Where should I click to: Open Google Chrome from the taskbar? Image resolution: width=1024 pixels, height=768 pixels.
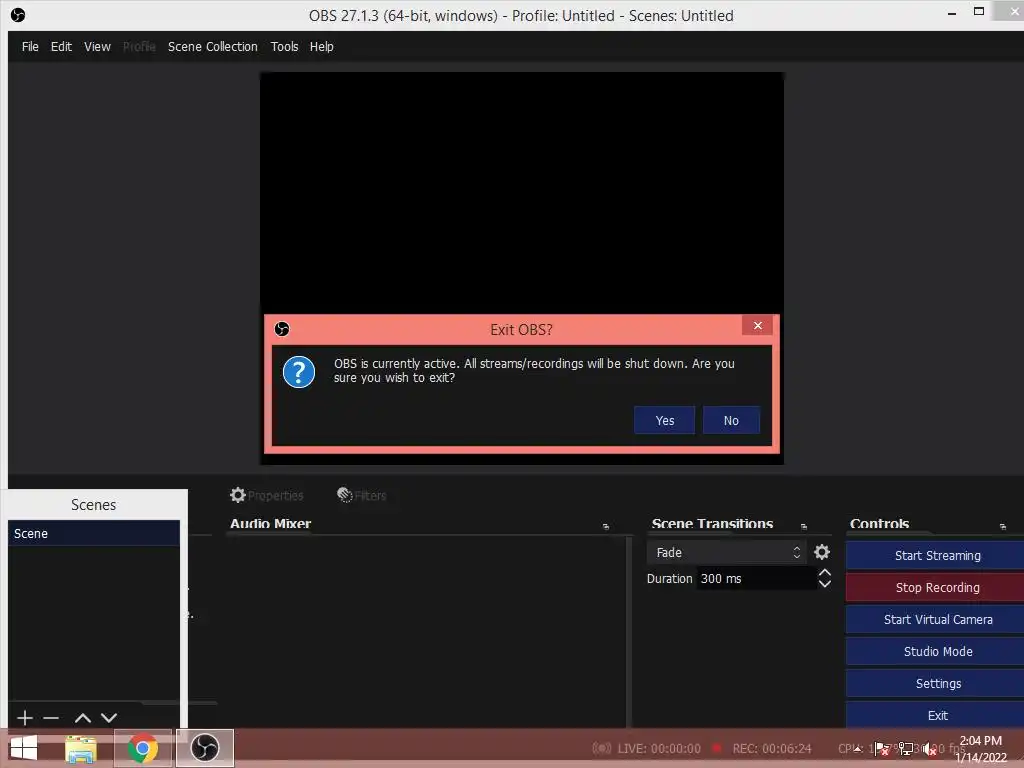point(143,748)
